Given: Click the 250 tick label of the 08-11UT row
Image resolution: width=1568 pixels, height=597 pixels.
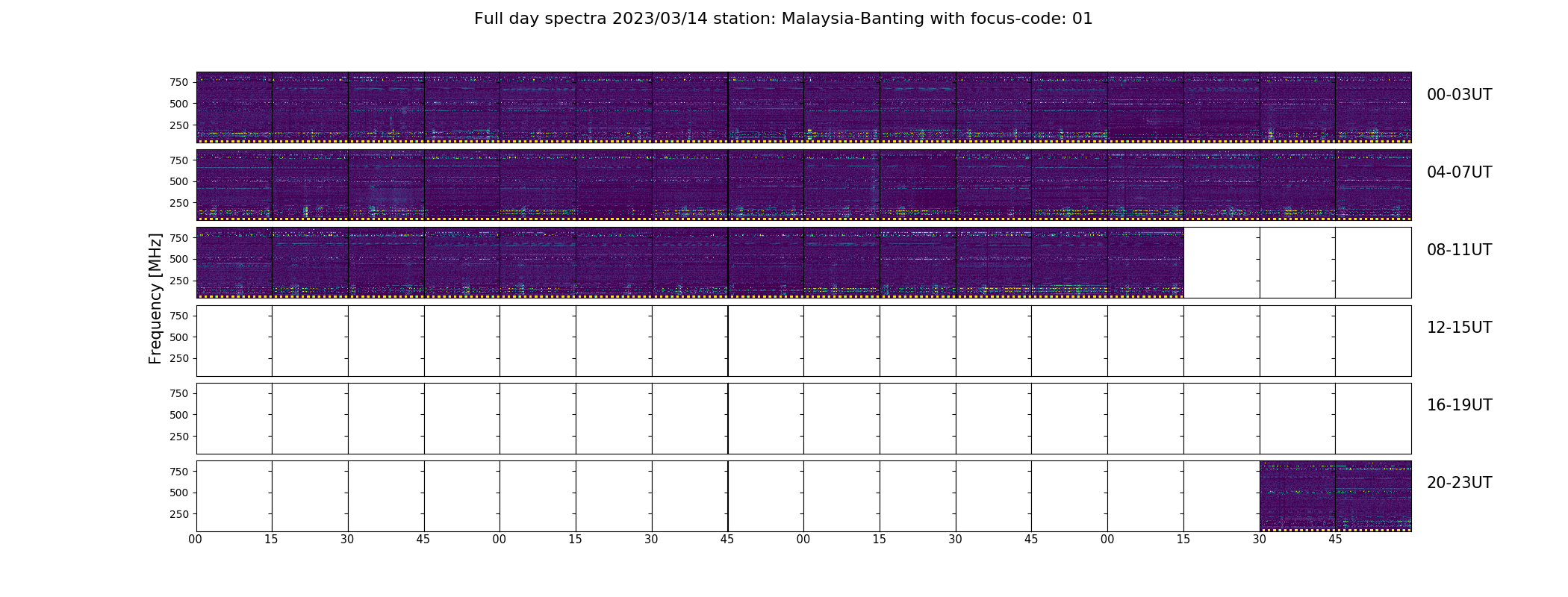Looking at the screenshot, I should click(x=178, y=281).
